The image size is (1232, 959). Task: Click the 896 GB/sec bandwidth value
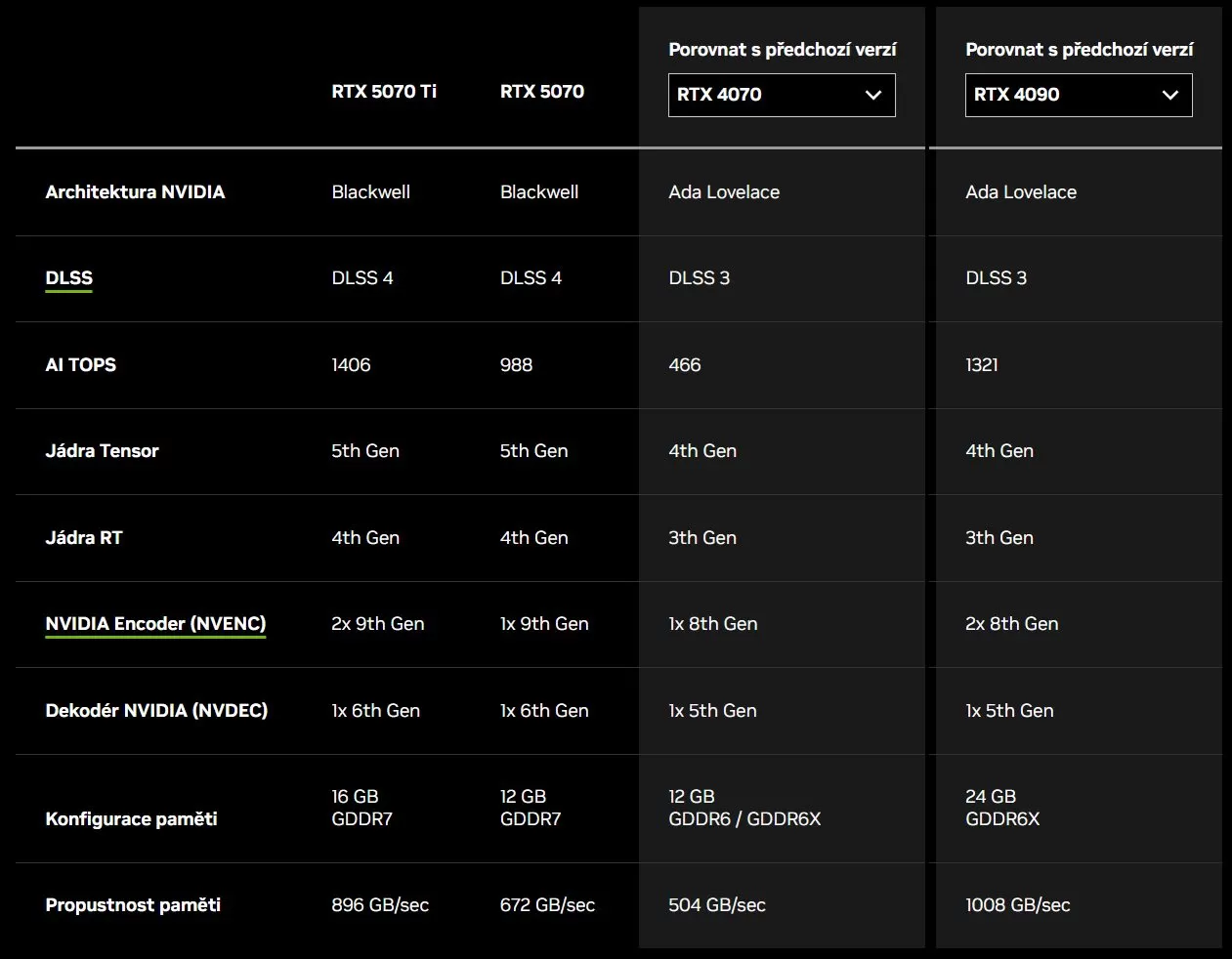click(x=380, y=905)
